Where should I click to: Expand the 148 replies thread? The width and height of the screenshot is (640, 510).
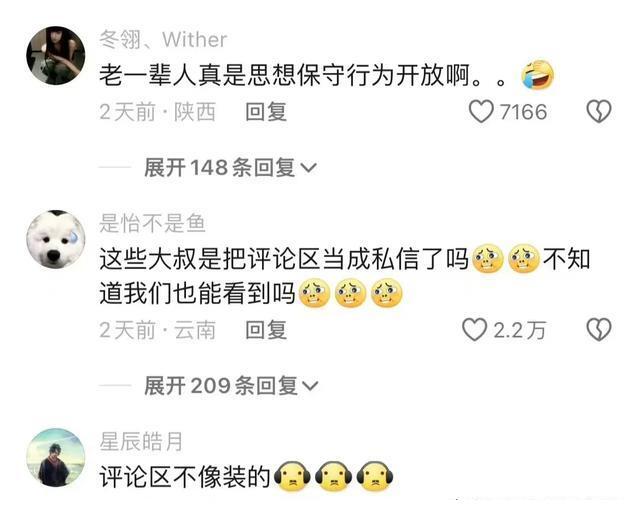(x=230, y=167)
